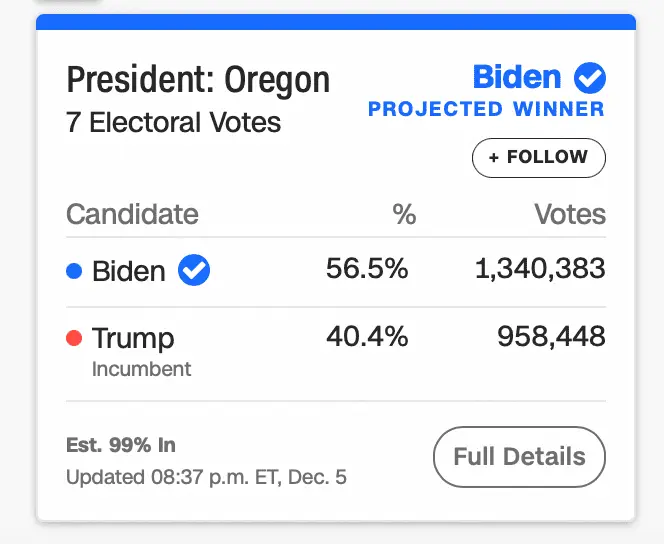Viewport: 664px width, 544px height.
Task: Click the Est. 99% In text
Action: point(121,445)
